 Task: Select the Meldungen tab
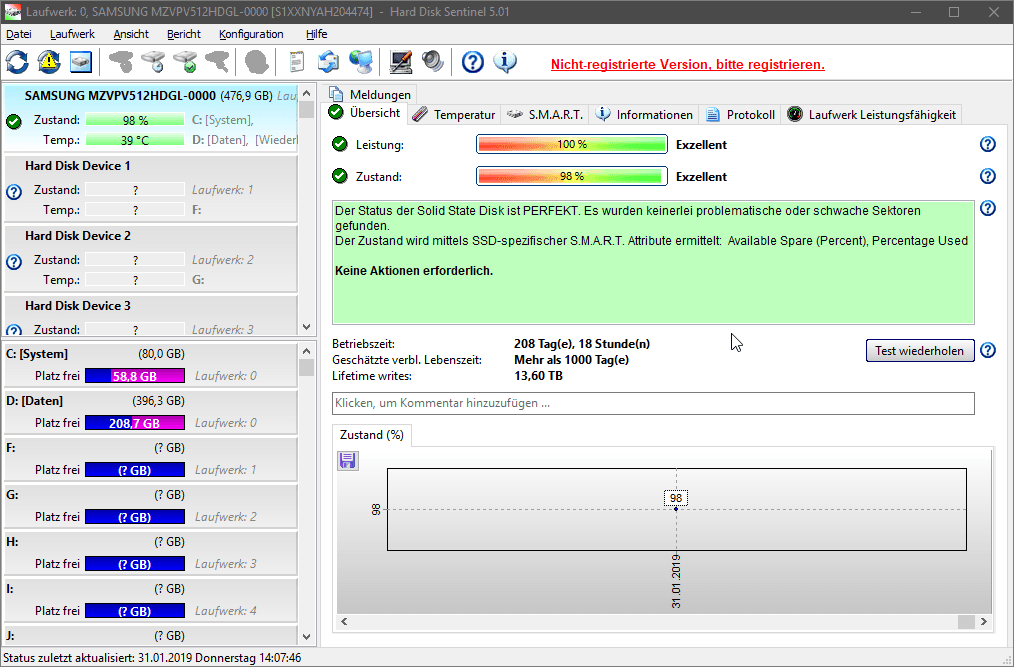(x=370, y=94)
